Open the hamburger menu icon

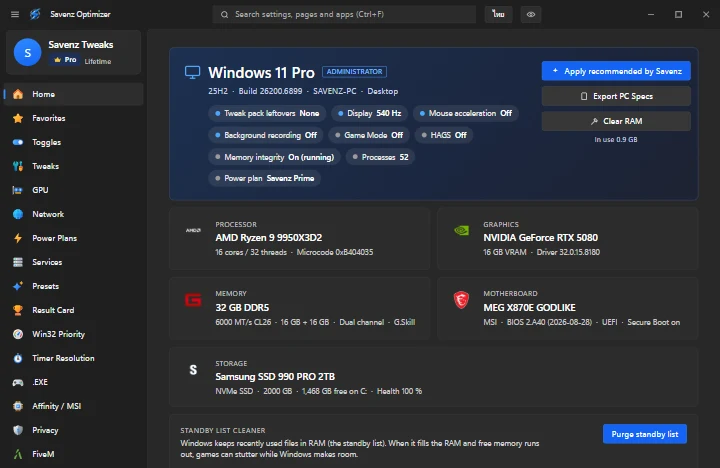click(x=15, y=14)
